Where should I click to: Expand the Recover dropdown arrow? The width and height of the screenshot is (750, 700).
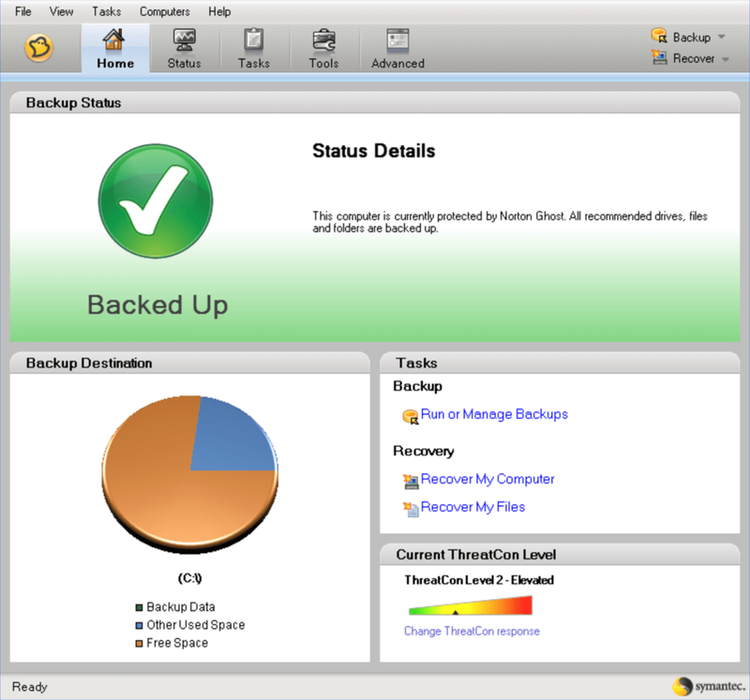[725, 59]
